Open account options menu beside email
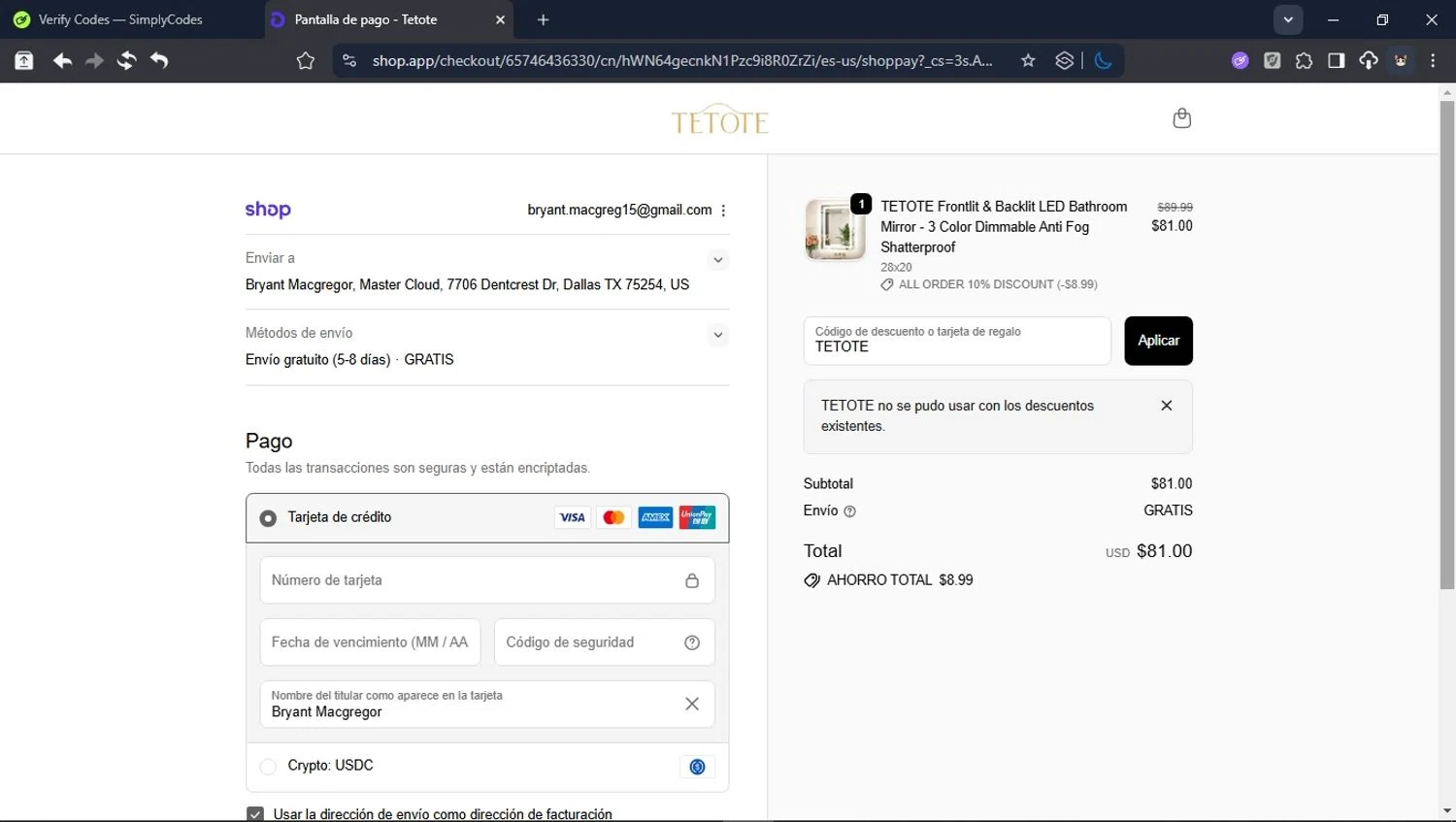The image size is (1456, 822). click(723, 211)
